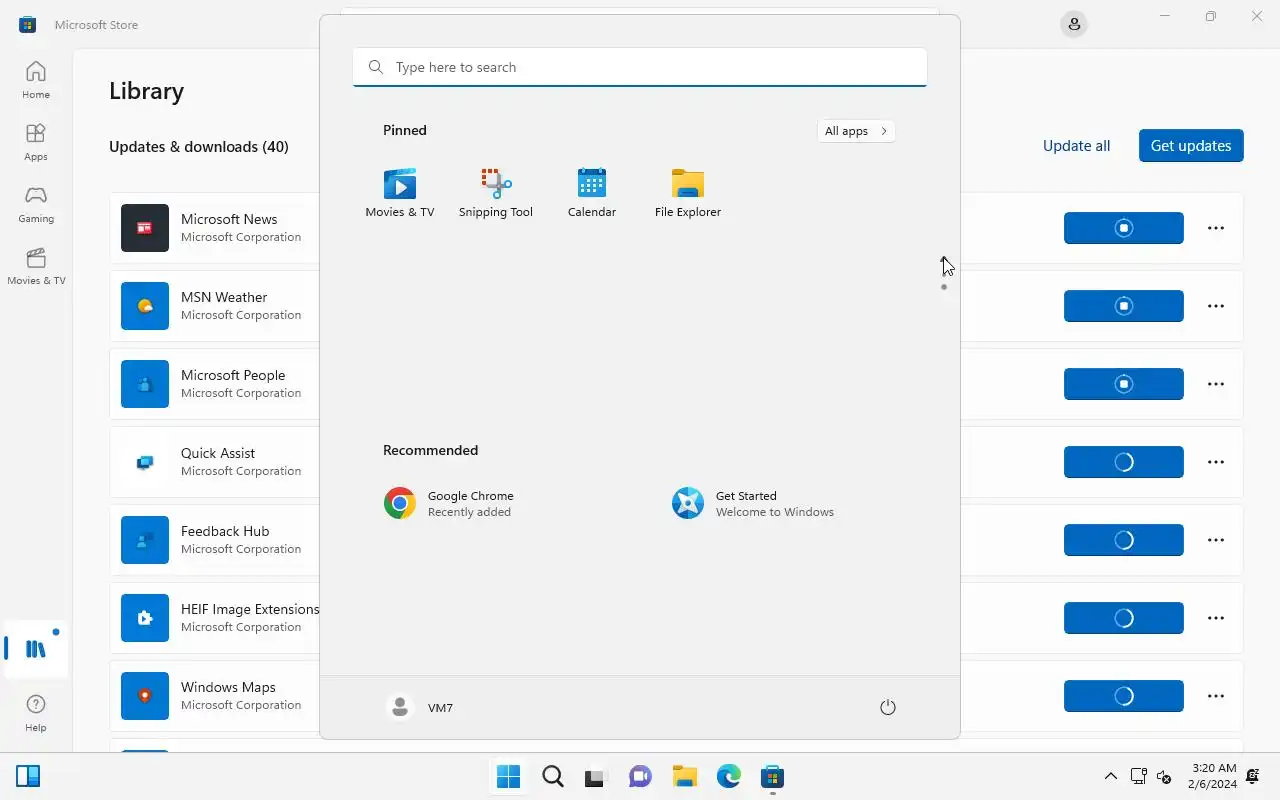The height and width of the screenshot is (800, 1280).
Task: Open File Explorer from pinned apps
Action: point(688,193)
